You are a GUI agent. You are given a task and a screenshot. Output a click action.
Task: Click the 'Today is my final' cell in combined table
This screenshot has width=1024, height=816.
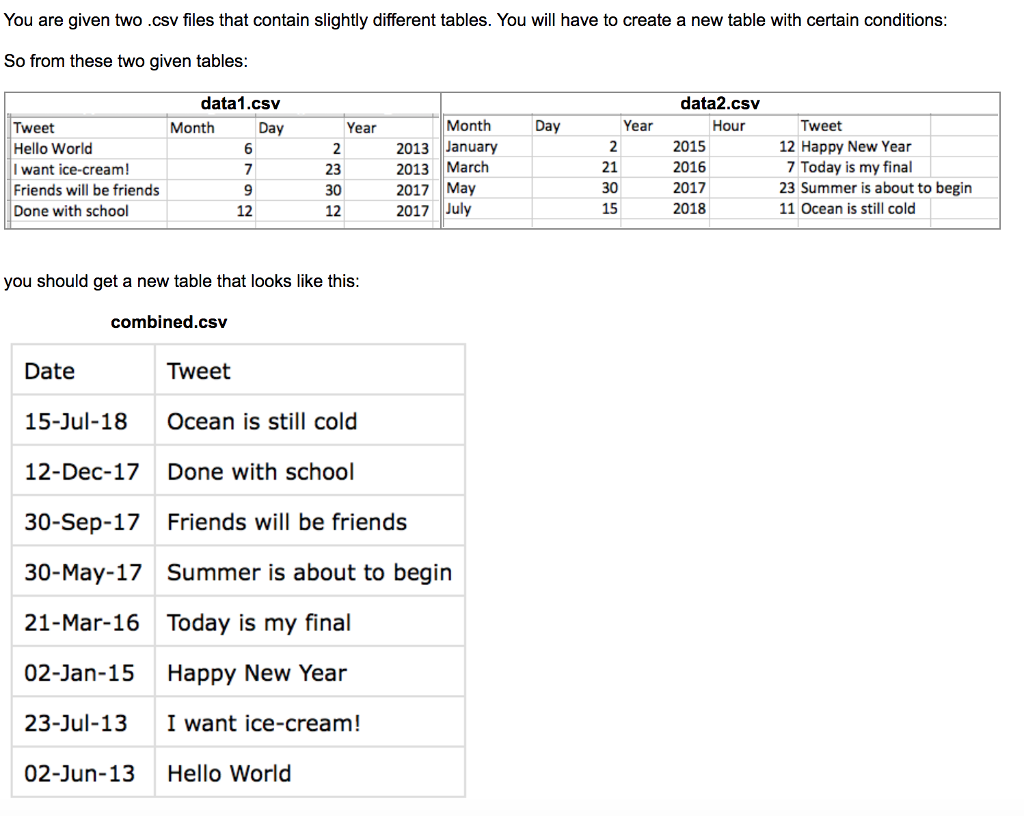tap(310, 621)
